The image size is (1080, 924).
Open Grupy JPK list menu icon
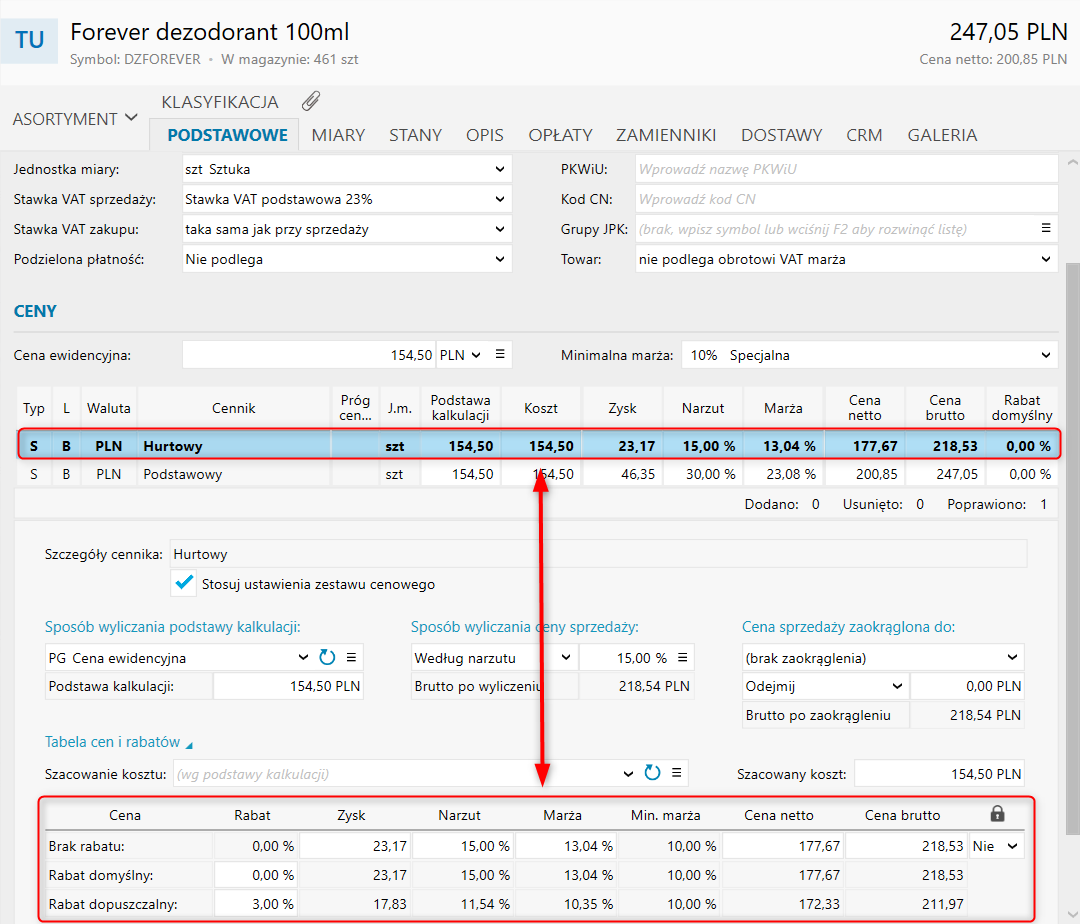pos(1046,228)
